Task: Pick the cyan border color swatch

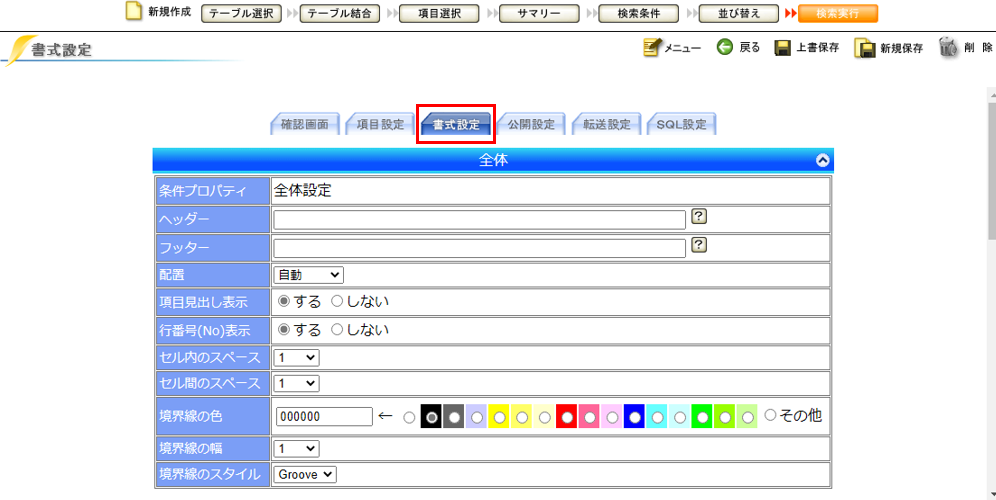Action: pos(657,417)
